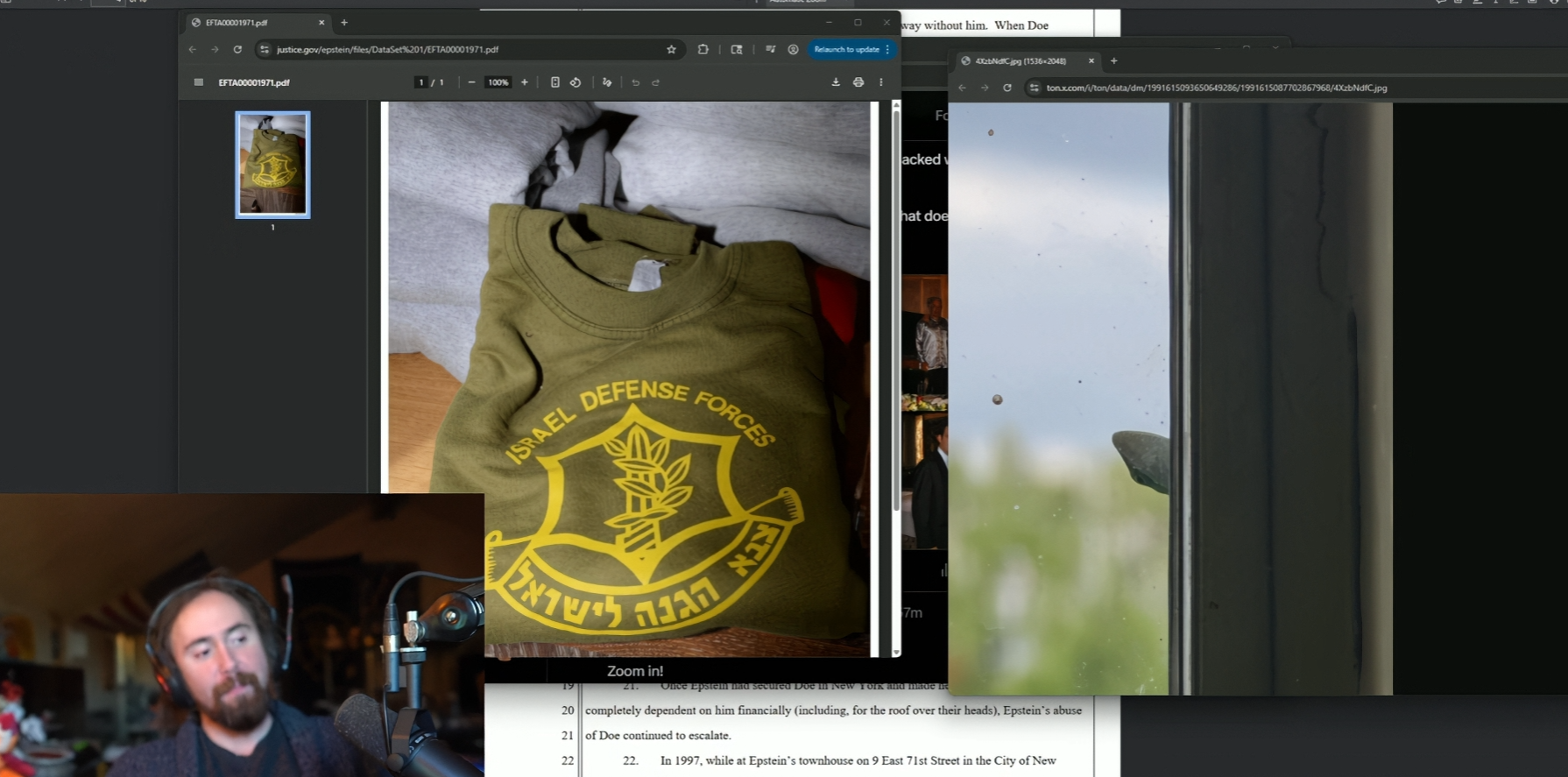Screen dimensions: 1568x777
Task: Click the 100% zoom level field
Action: coord(498,82)
